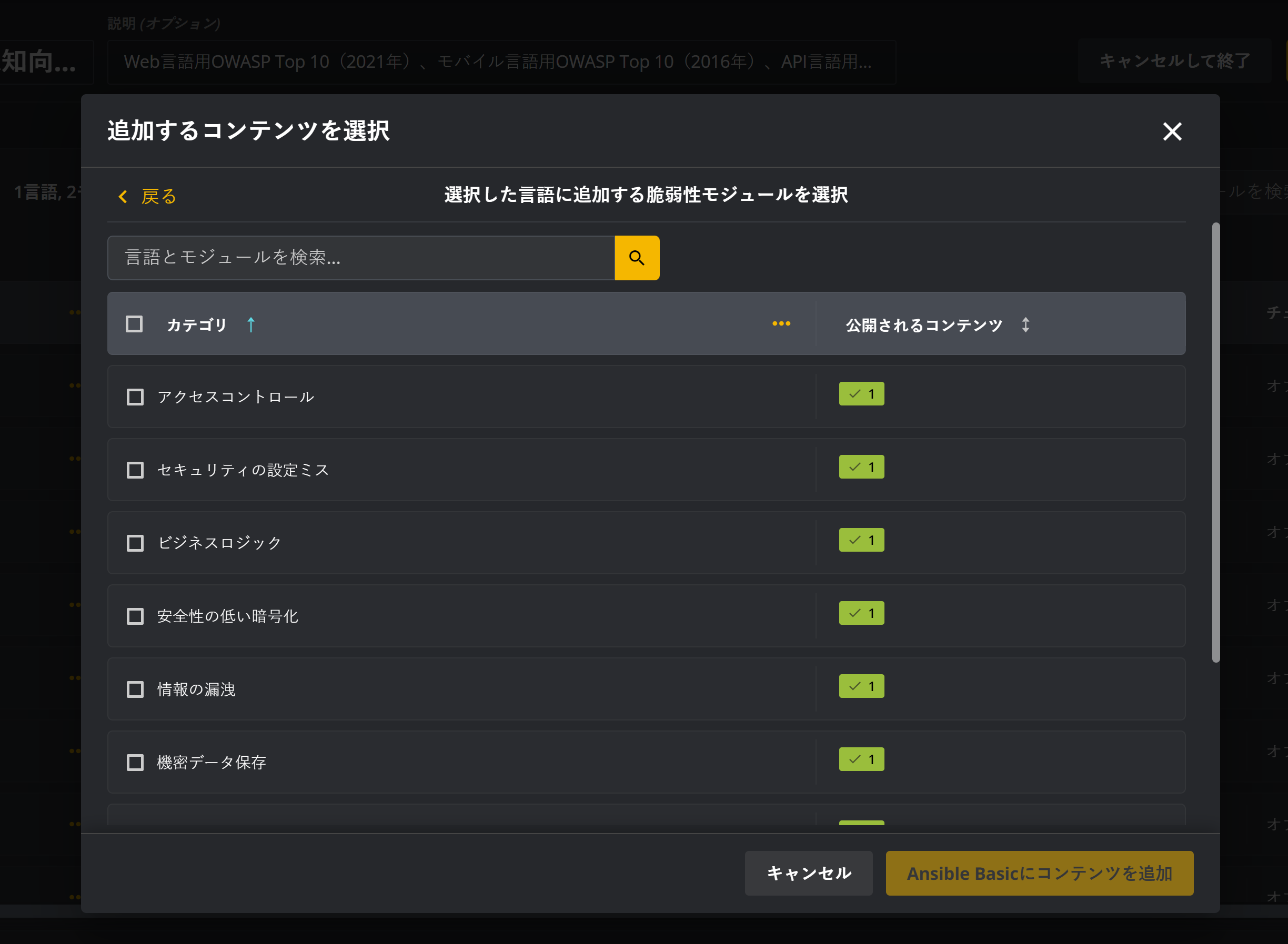The image size is (1288, 944).
Task: Check the 情報の漏洩 checkbox
Action: coord(135,689)
